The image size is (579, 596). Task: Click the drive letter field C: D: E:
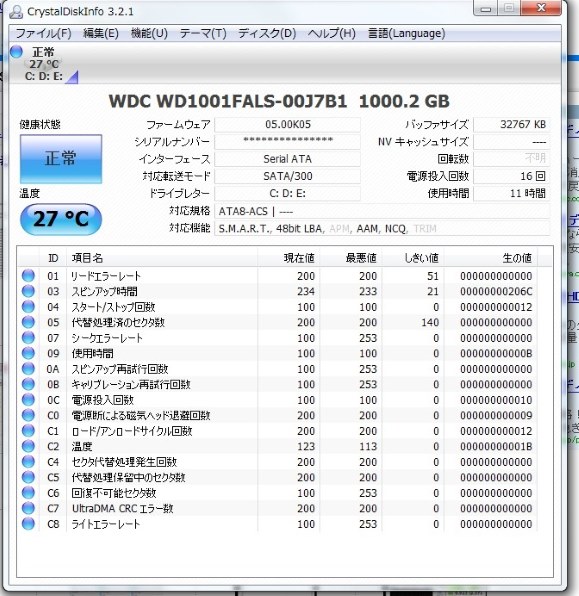(x=287, y=193)
